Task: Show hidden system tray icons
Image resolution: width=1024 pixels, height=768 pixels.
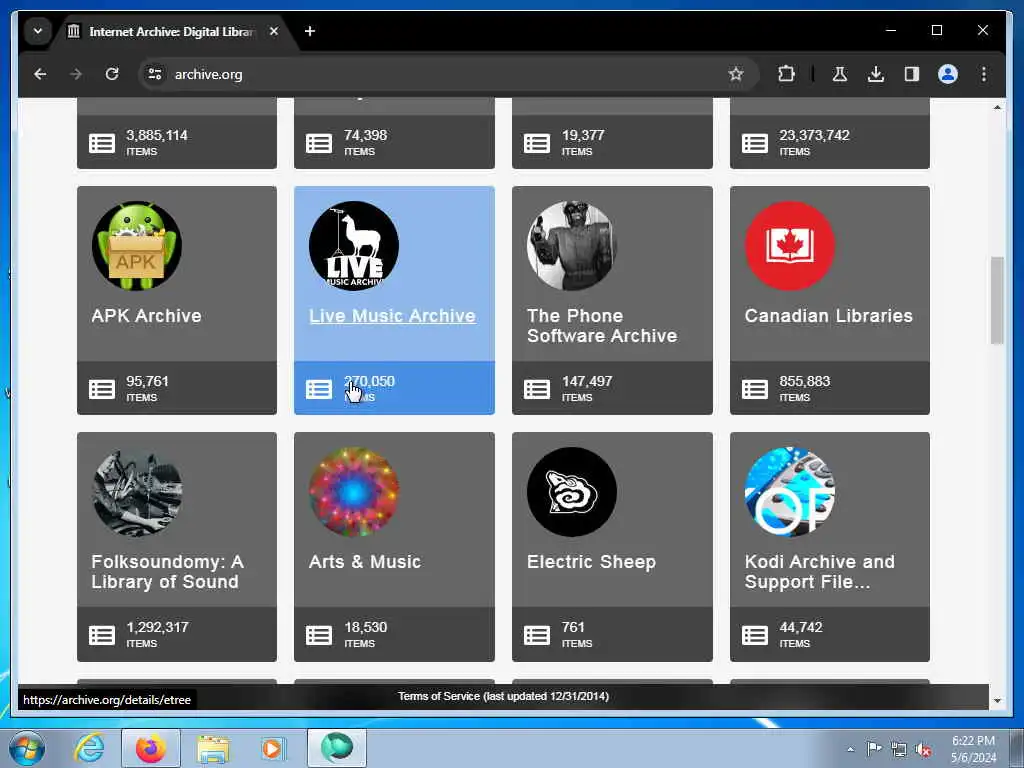Action: (850, 749)
